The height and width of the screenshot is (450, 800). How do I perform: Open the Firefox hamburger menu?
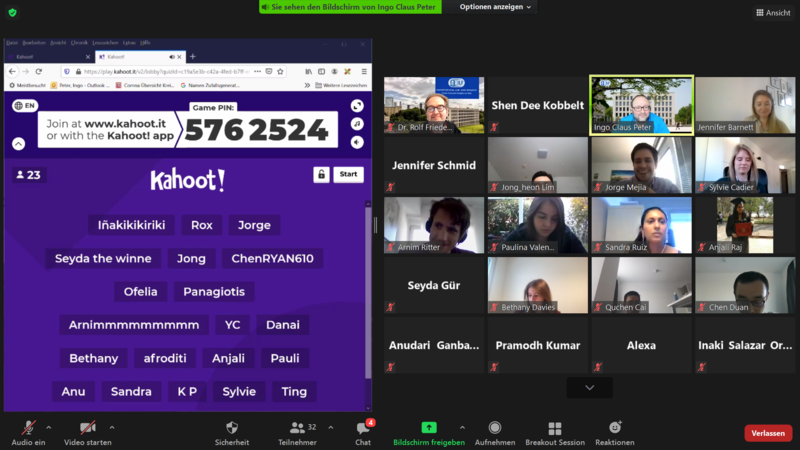click(x=364, y=71)
